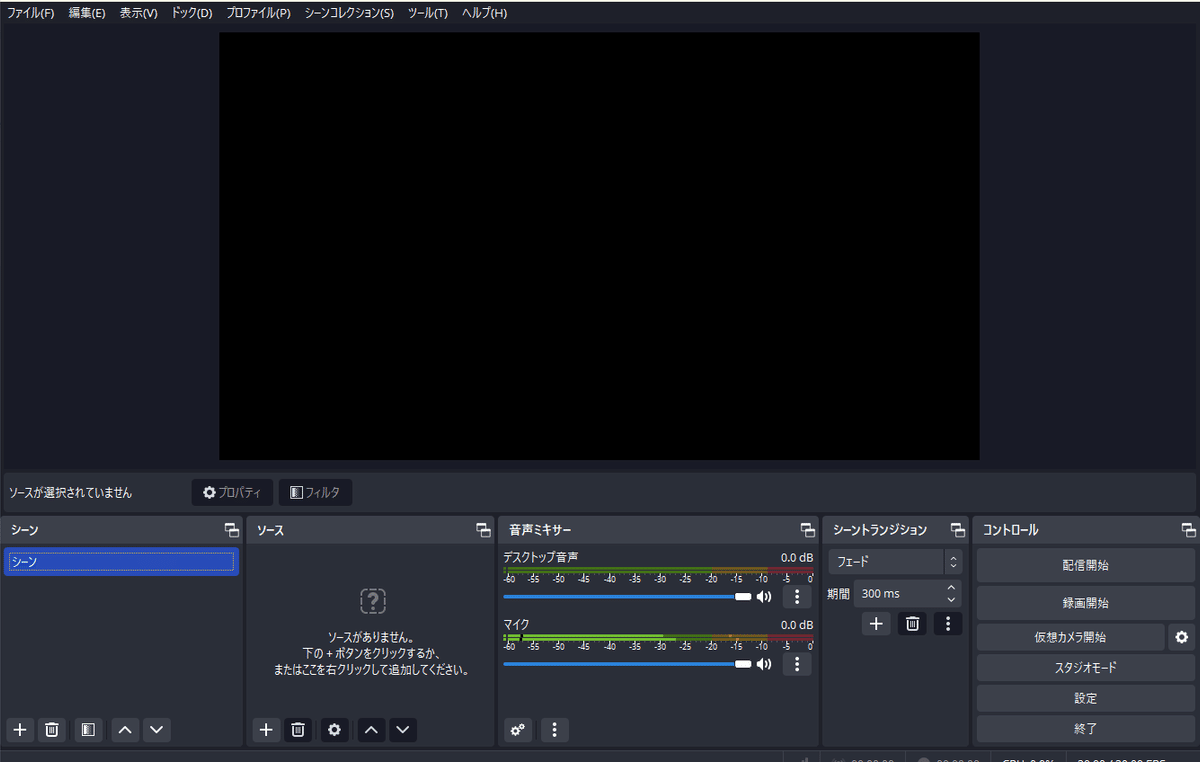Screen dimensions: 1200x762
Task: Click the プロパティ button
Action: coord(232,492)
